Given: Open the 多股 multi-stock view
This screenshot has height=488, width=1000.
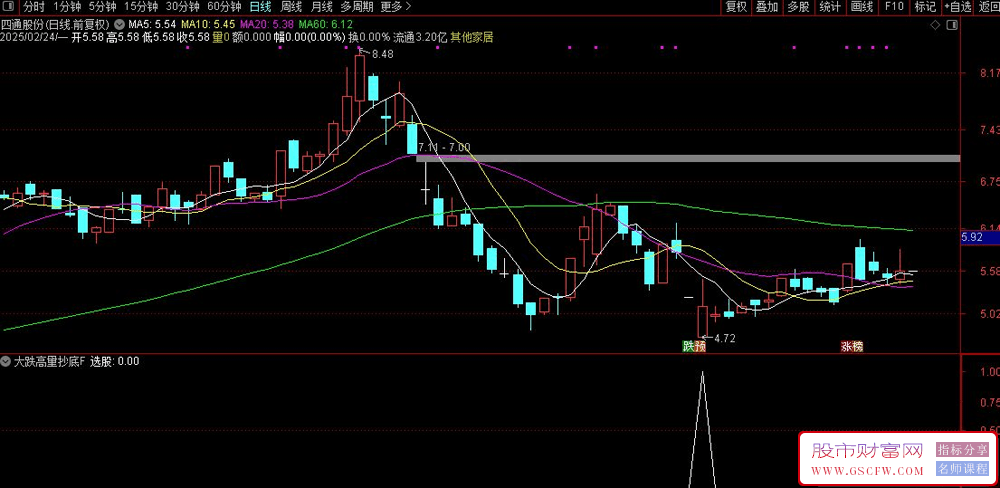Looking at the screenshot, I should point(798,7).
